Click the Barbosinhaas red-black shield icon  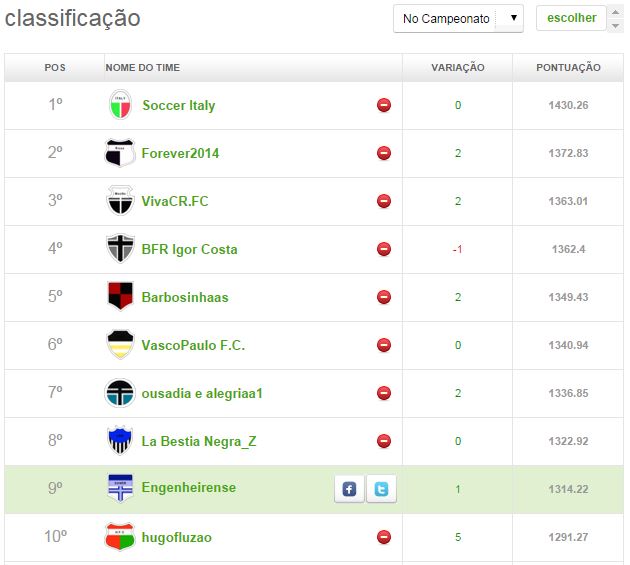coord(120,297)
